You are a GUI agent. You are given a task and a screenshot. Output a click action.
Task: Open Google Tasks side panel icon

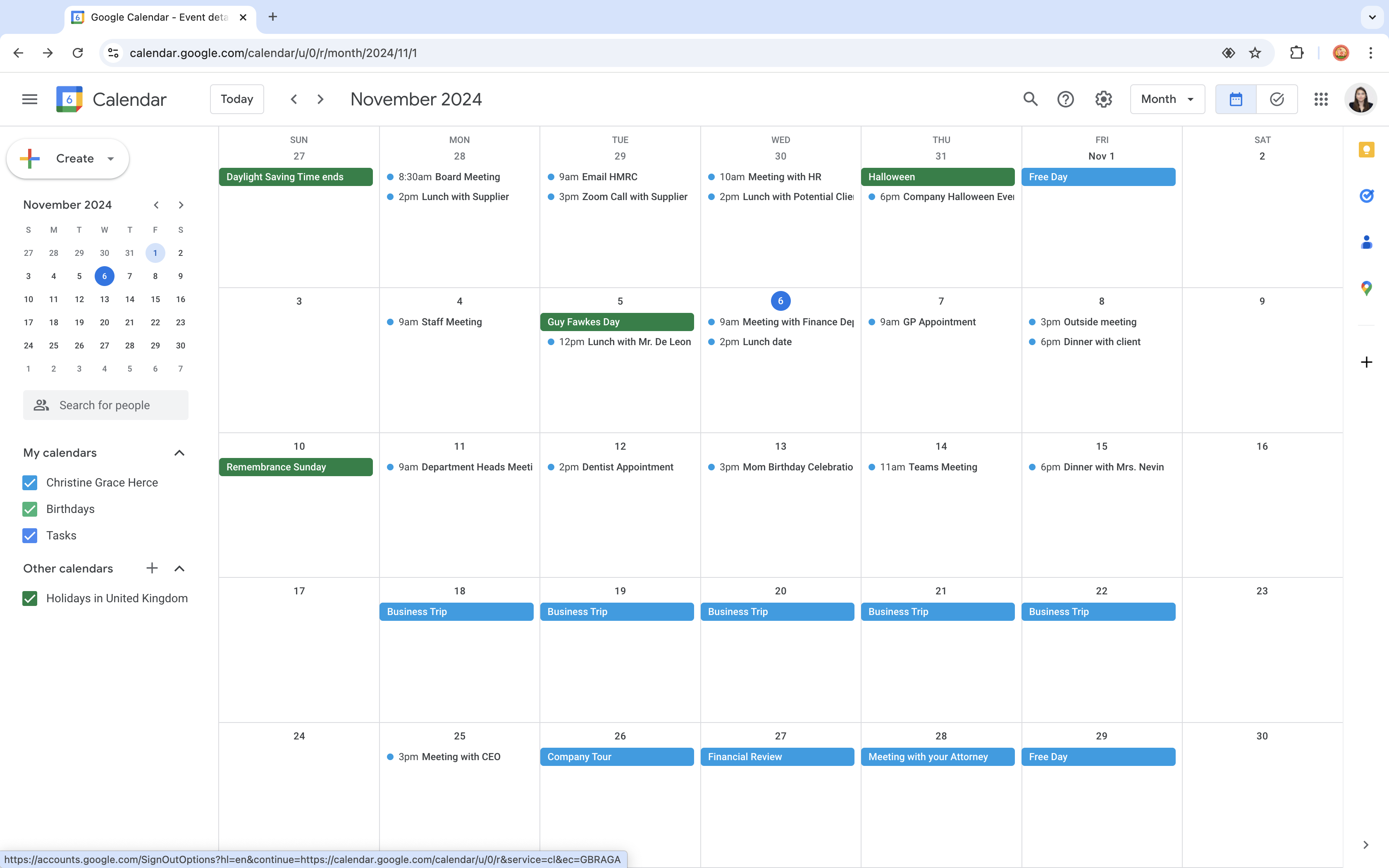[x=1366, y=196]
